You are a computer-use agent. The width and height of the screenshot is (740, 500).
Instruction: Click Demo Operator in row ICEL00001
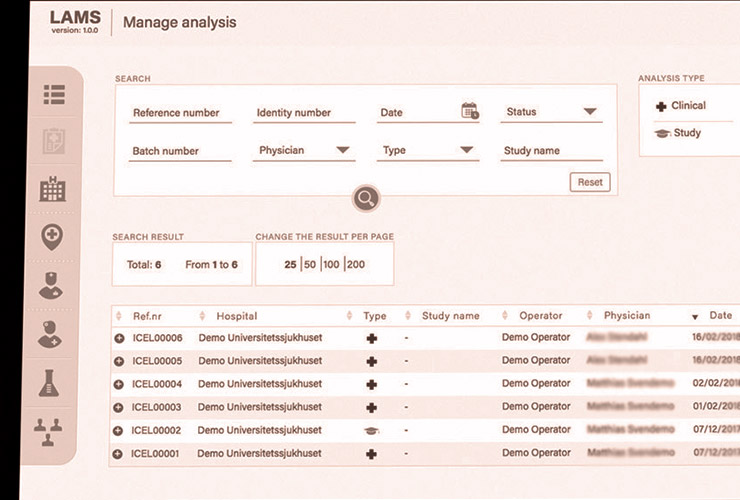coord(536,453)
